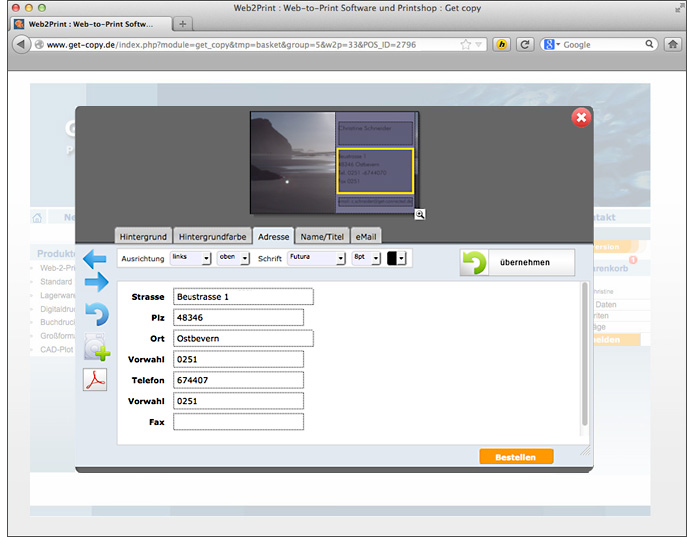Screen dimensions: 690x537
Task: Open a new tab with plus button
Action: click(183, 24)
